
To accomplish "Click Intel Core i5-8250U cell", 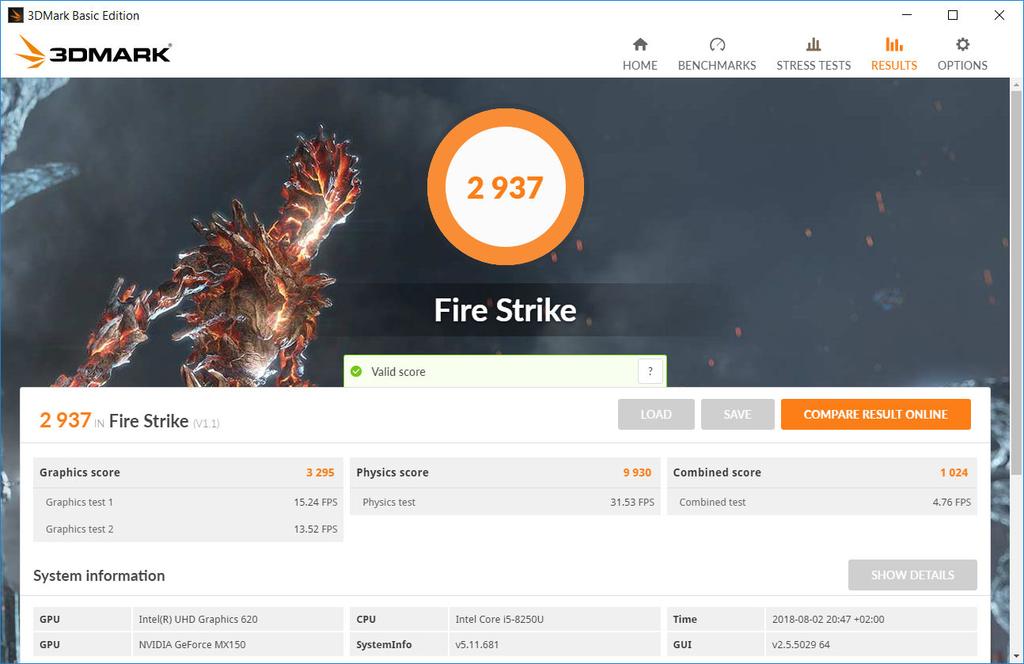I will point(554,619).
